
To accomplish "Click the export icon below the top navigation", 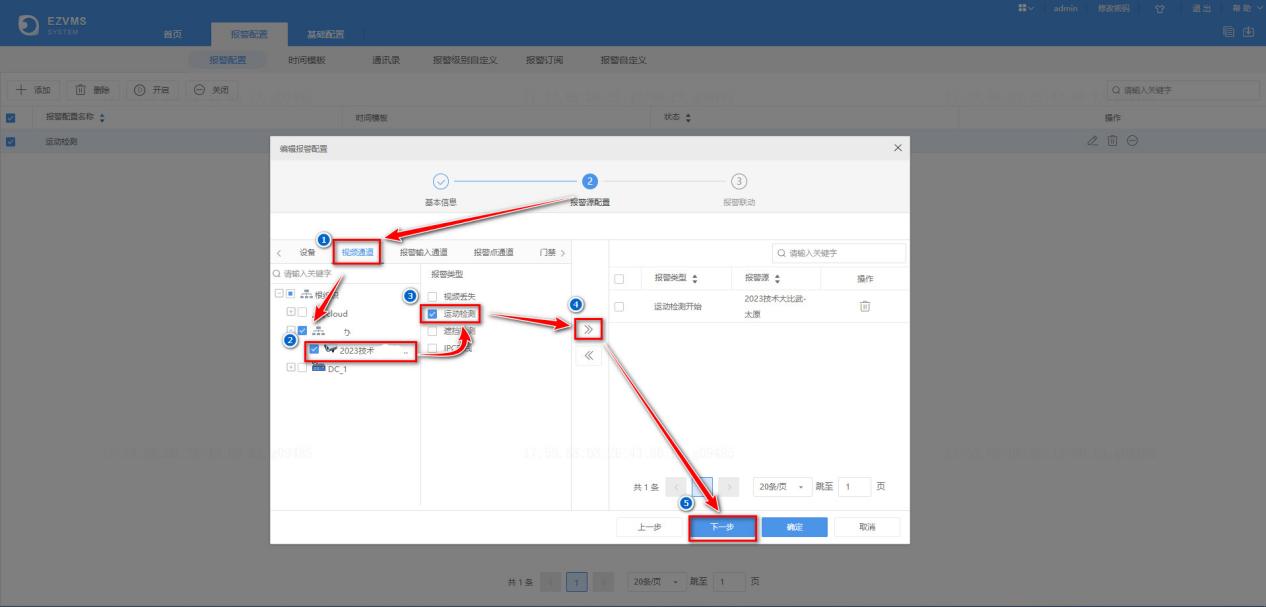I will (1249, 32).
